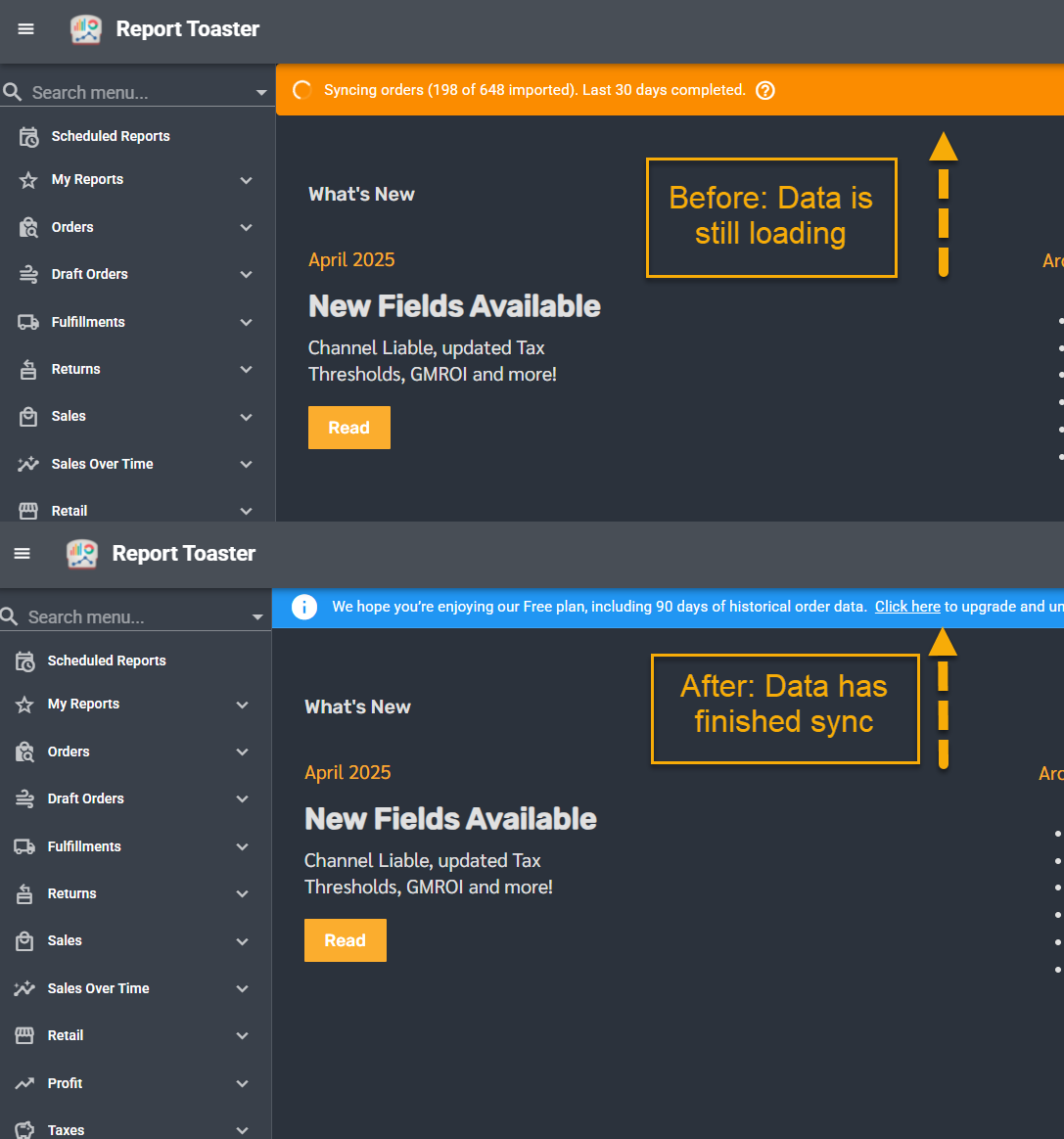Image resolution: width=1064 pixels, height=1139 pixels.
Task: Click the help question mark in syncing banner
Action: click(x=765, y=90)
